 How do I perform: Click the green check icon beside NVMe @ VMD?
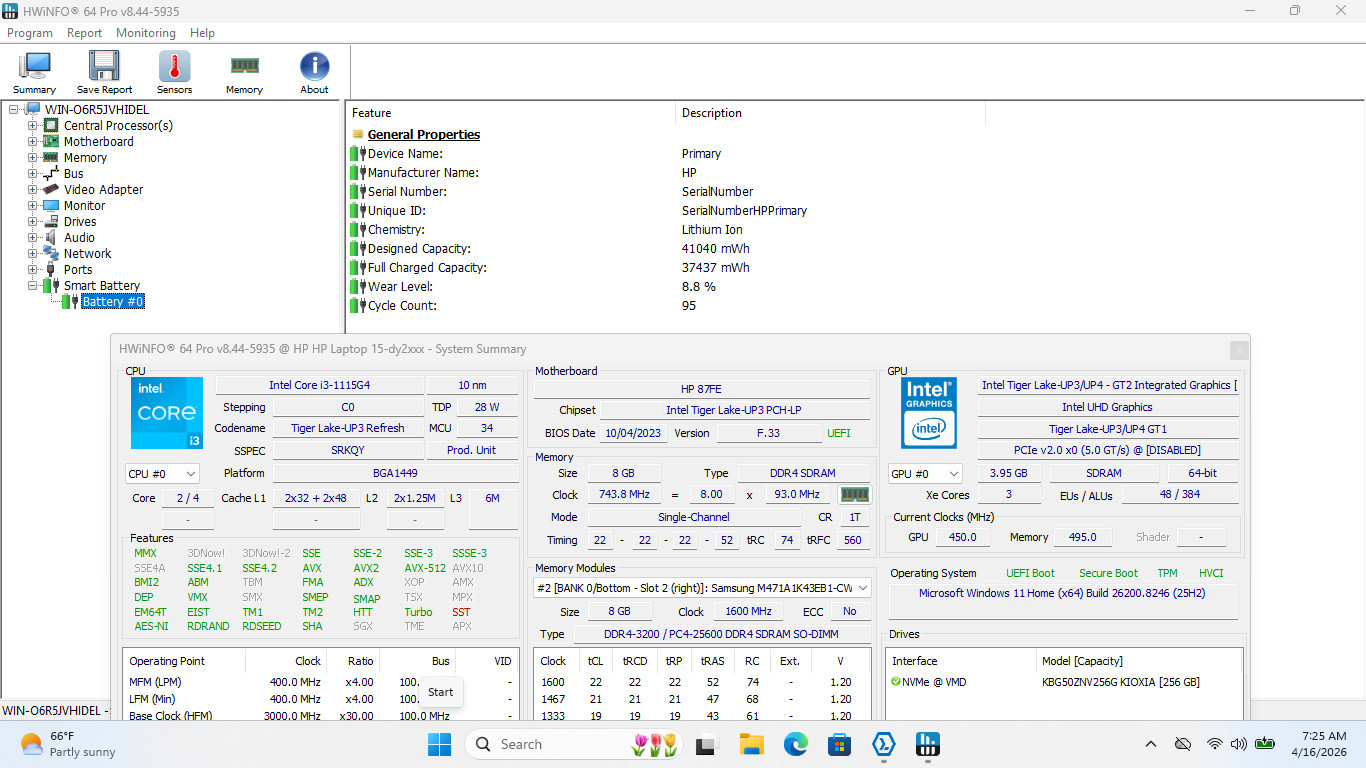(x=896, y=682)
